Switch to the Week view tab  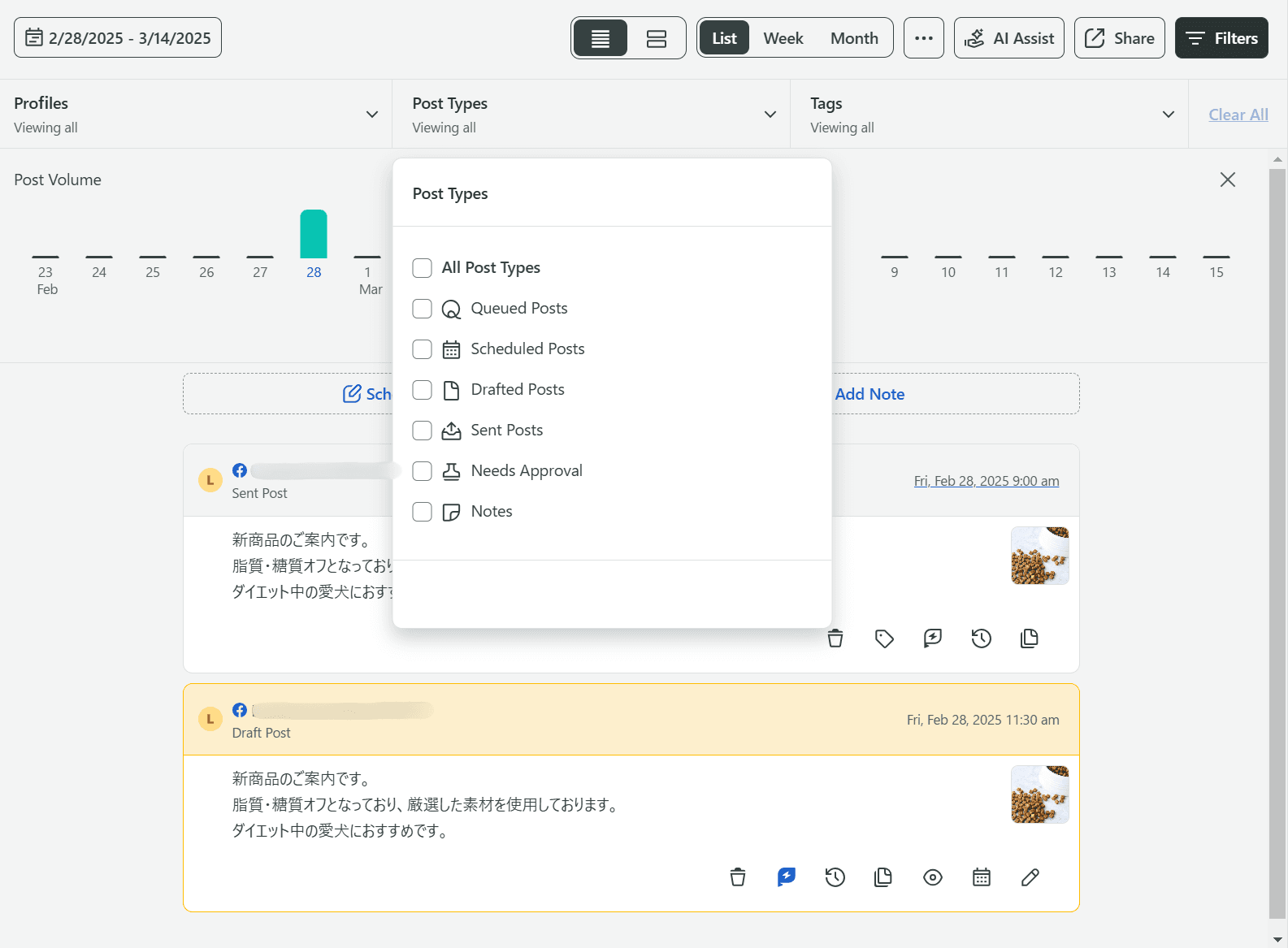(x=783, y=38)
